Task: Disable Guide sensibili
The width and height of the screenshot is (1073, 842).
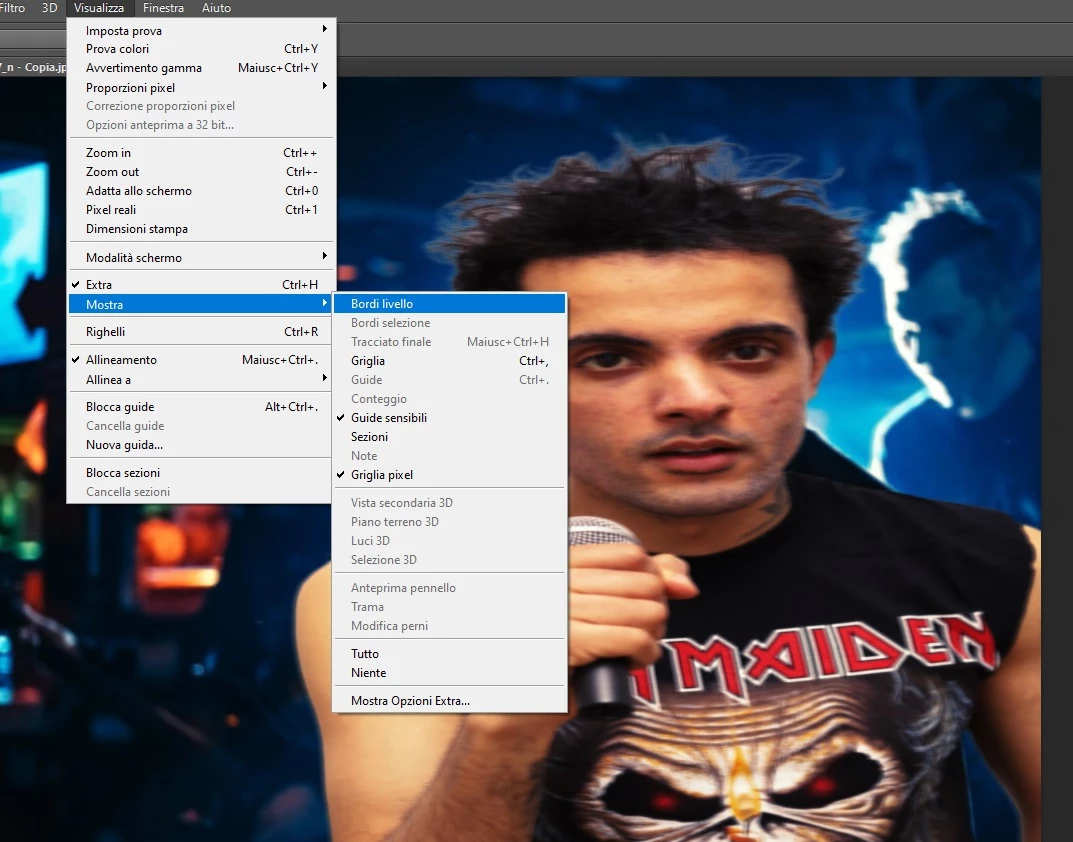Action: pyautogui.click(x=450, y=418)
